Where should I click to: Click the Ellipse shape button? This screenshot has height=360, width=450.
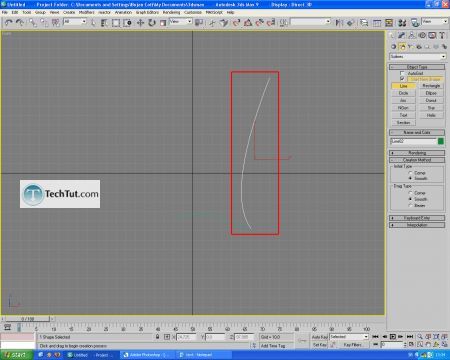431,93
